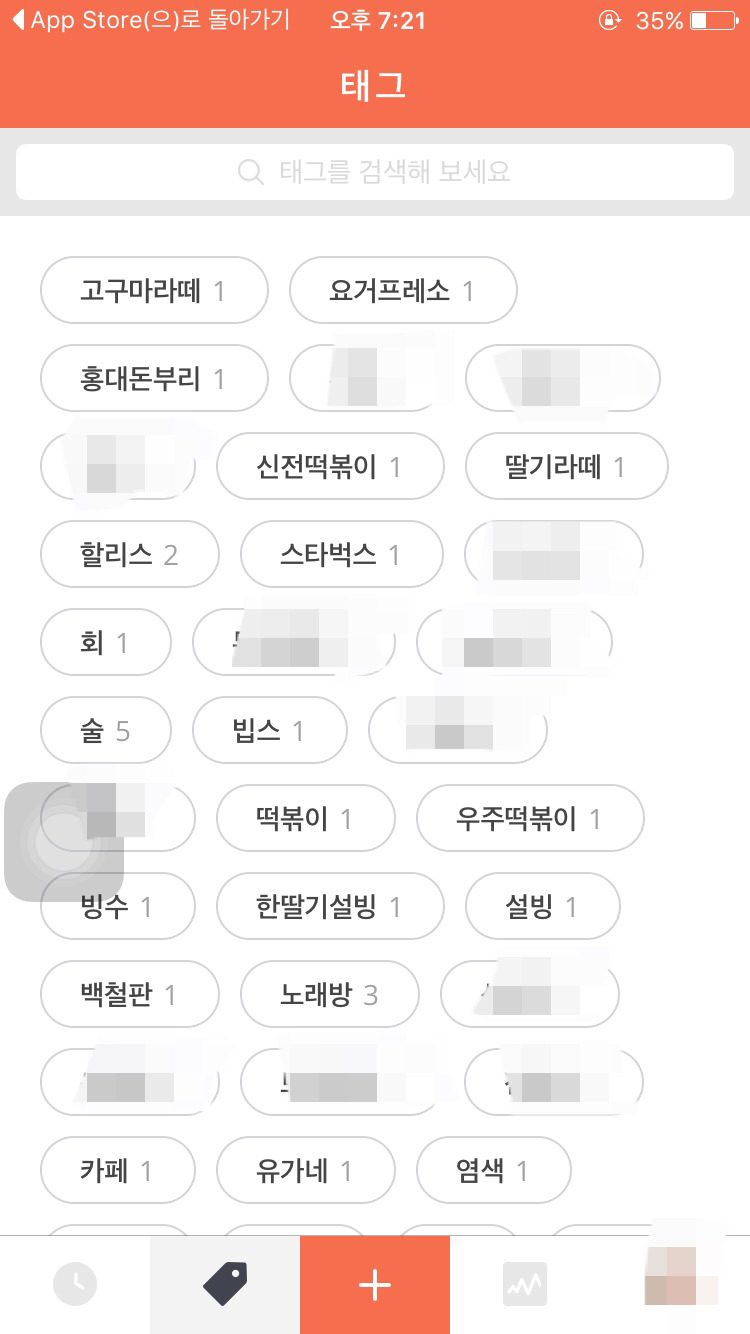
Task: Open the 할리스 tag
Action: point(129,555)
